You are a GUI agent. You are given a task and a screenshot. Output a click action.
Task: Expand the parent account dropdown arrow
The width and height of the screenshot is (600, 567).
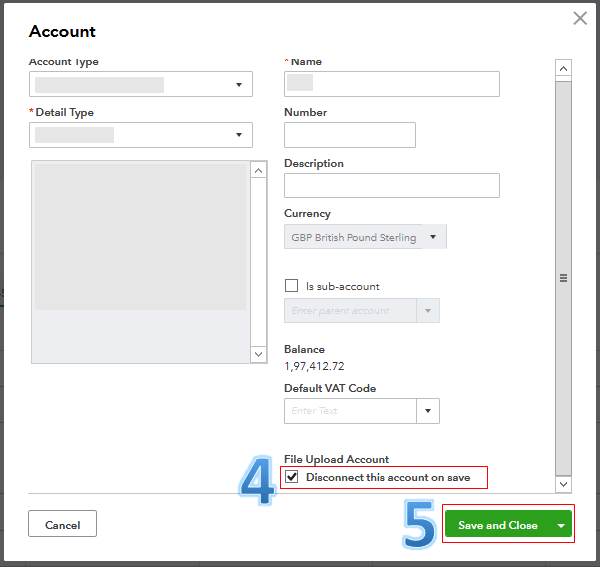[428, 311]
